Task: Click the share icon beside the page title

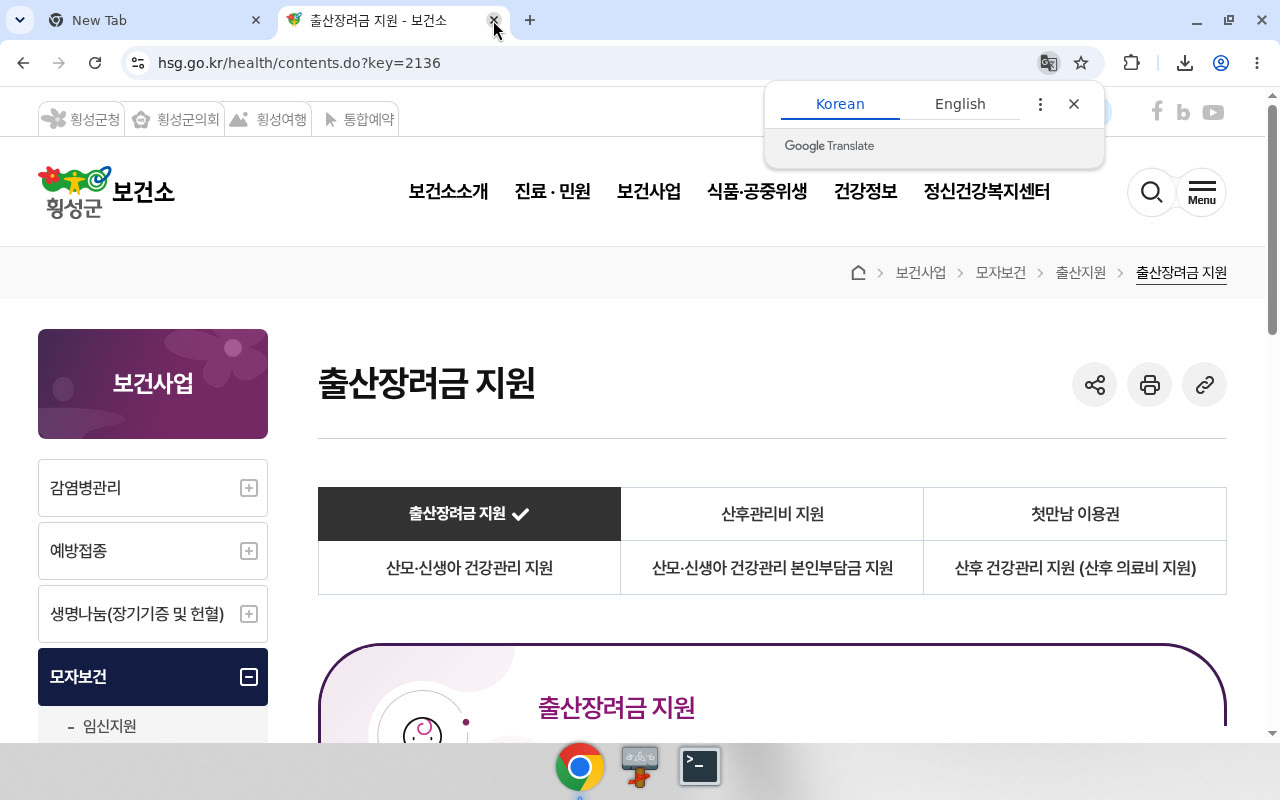Action: [1094, 385]
